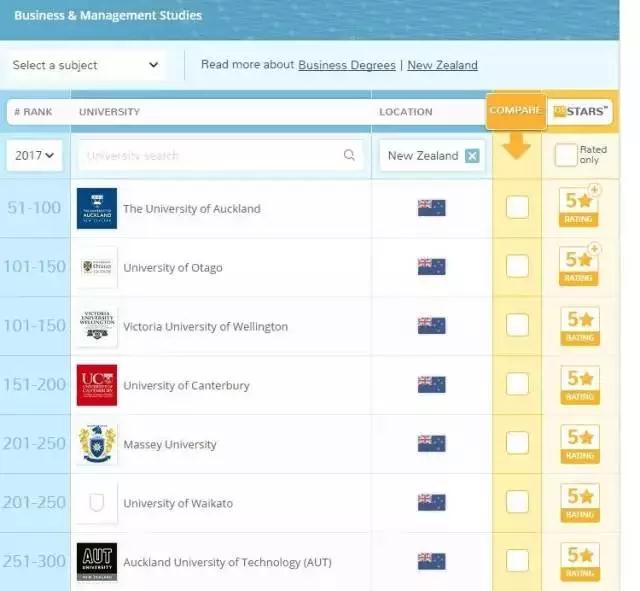
Task: Tick compare checkbox for Victoria University of Wellington
Action: [x=517, y=325]
